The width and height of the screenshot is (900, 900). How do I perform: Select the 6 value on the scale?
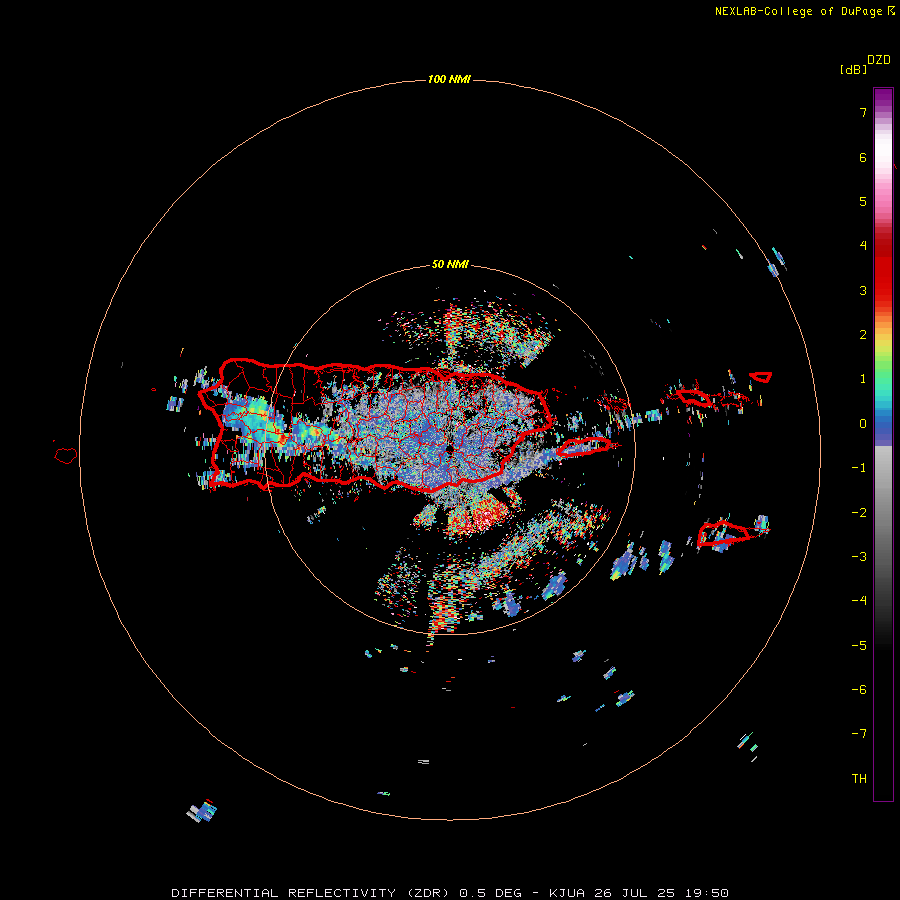[863, 157]
